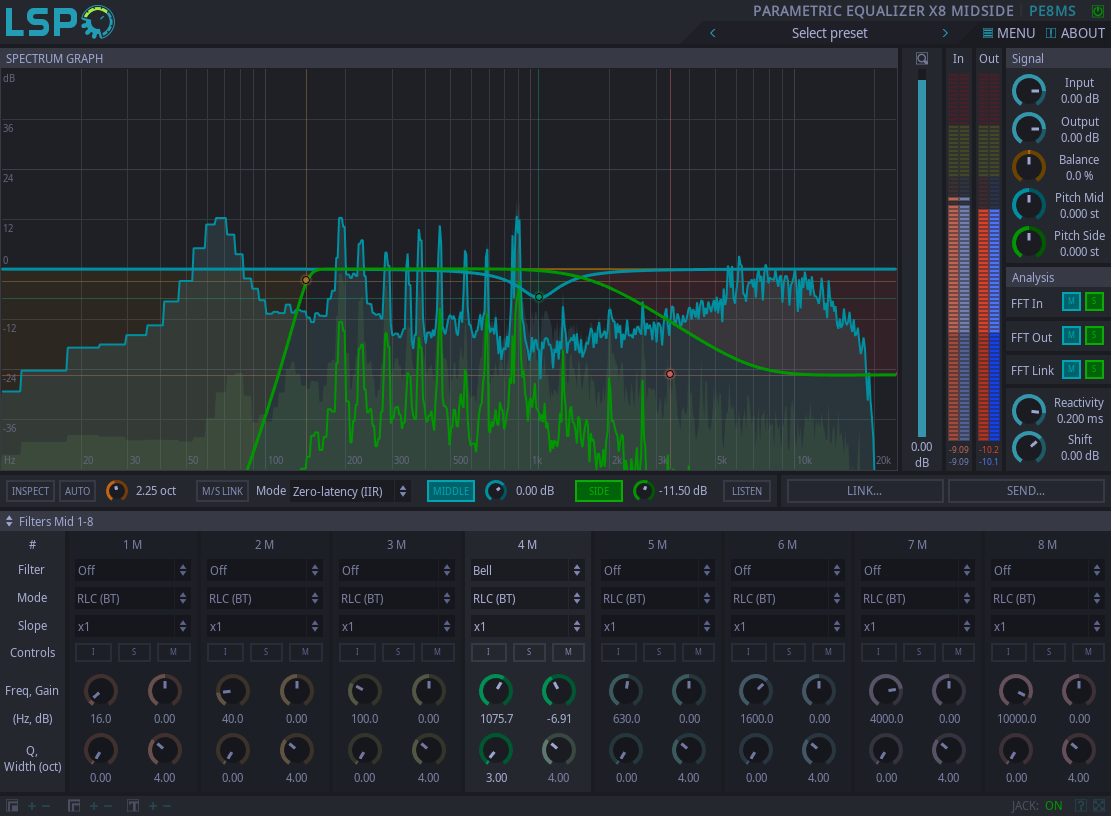Click the help question mark icon
This screenshot has width=1111, height=816.
[x=1081, y=806]
